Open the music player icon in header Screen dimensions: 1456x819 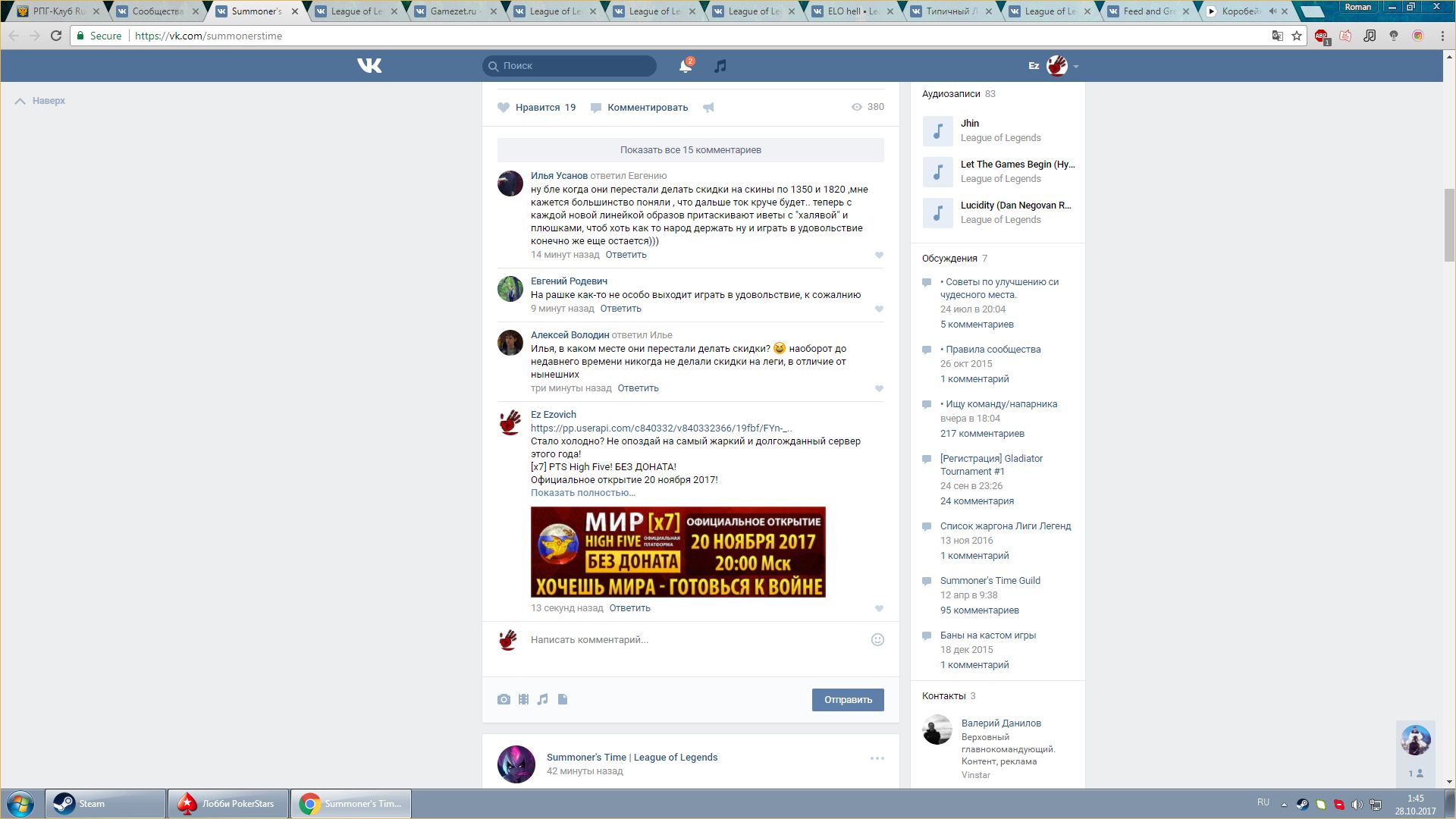[720, 66]
